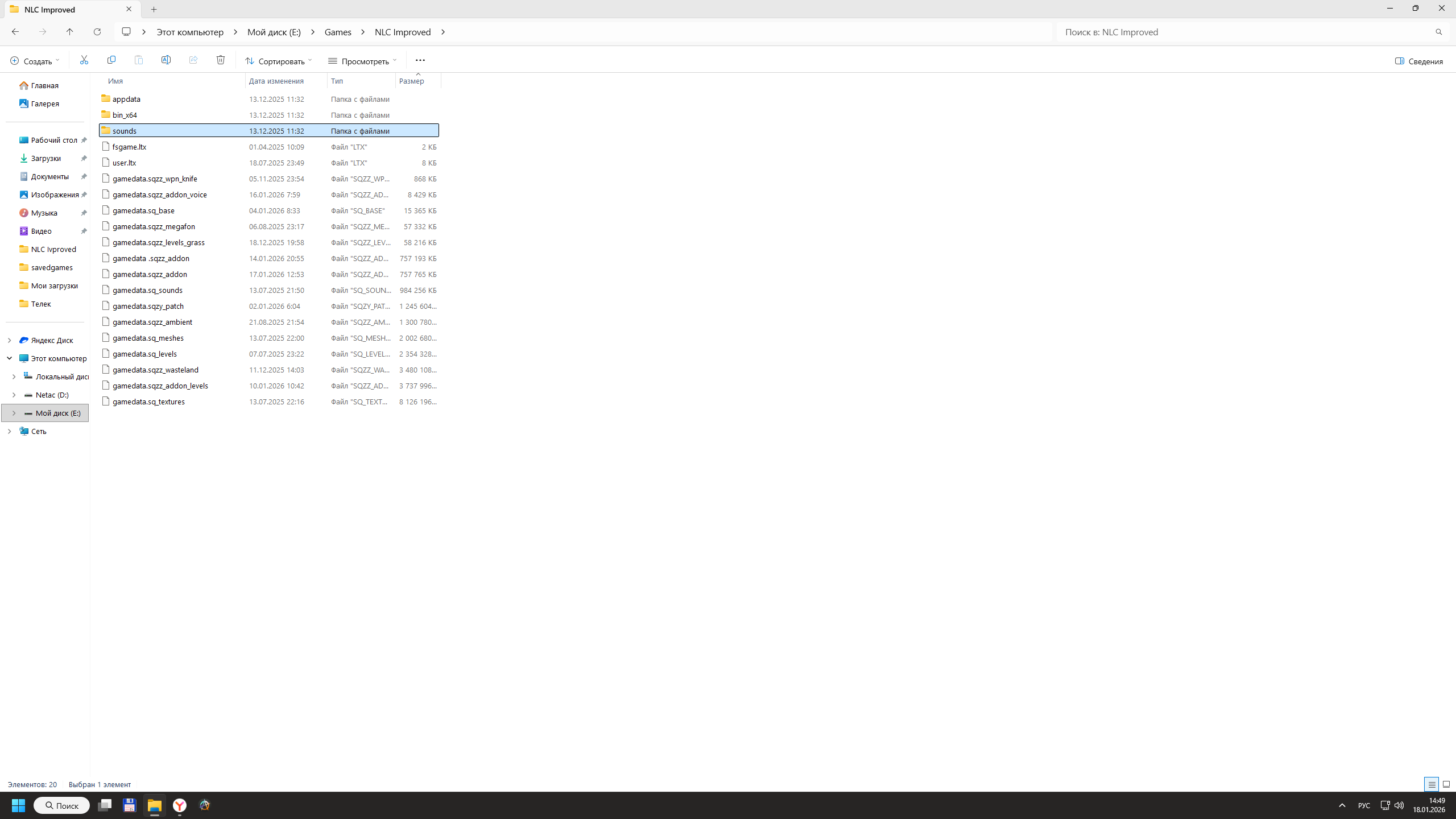The width and height of the screenshot is (1456, 819).
Task: Go up one folder level arrow
Action: (70, 32)
